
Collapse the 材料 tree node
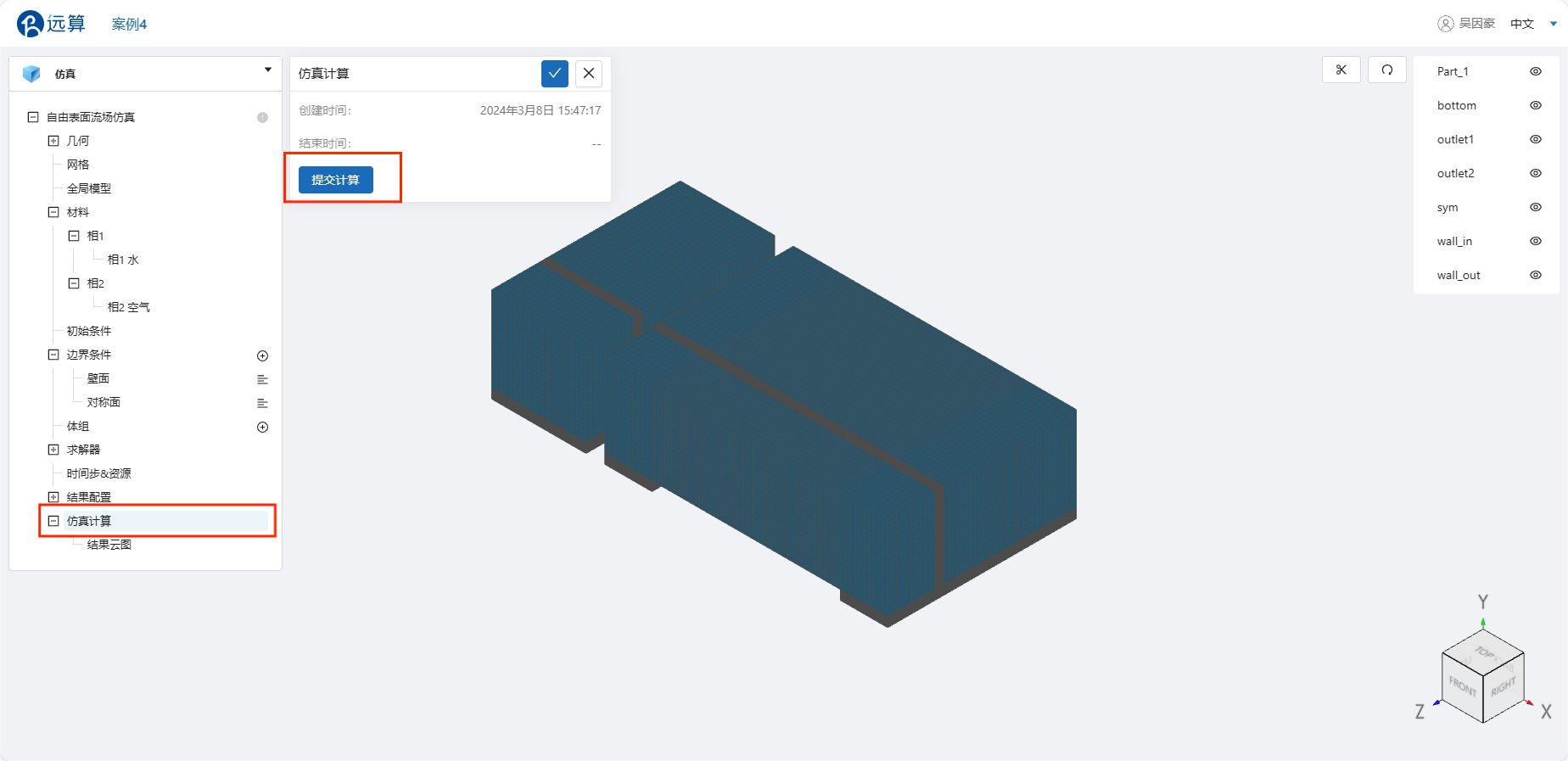[53, 212]
